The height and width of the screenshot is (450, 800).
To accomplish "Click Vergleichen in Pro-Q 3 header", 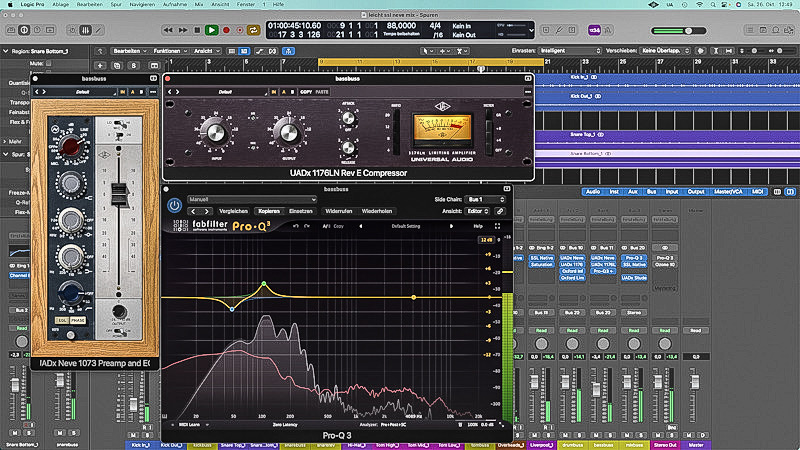I will click(233, 211).
